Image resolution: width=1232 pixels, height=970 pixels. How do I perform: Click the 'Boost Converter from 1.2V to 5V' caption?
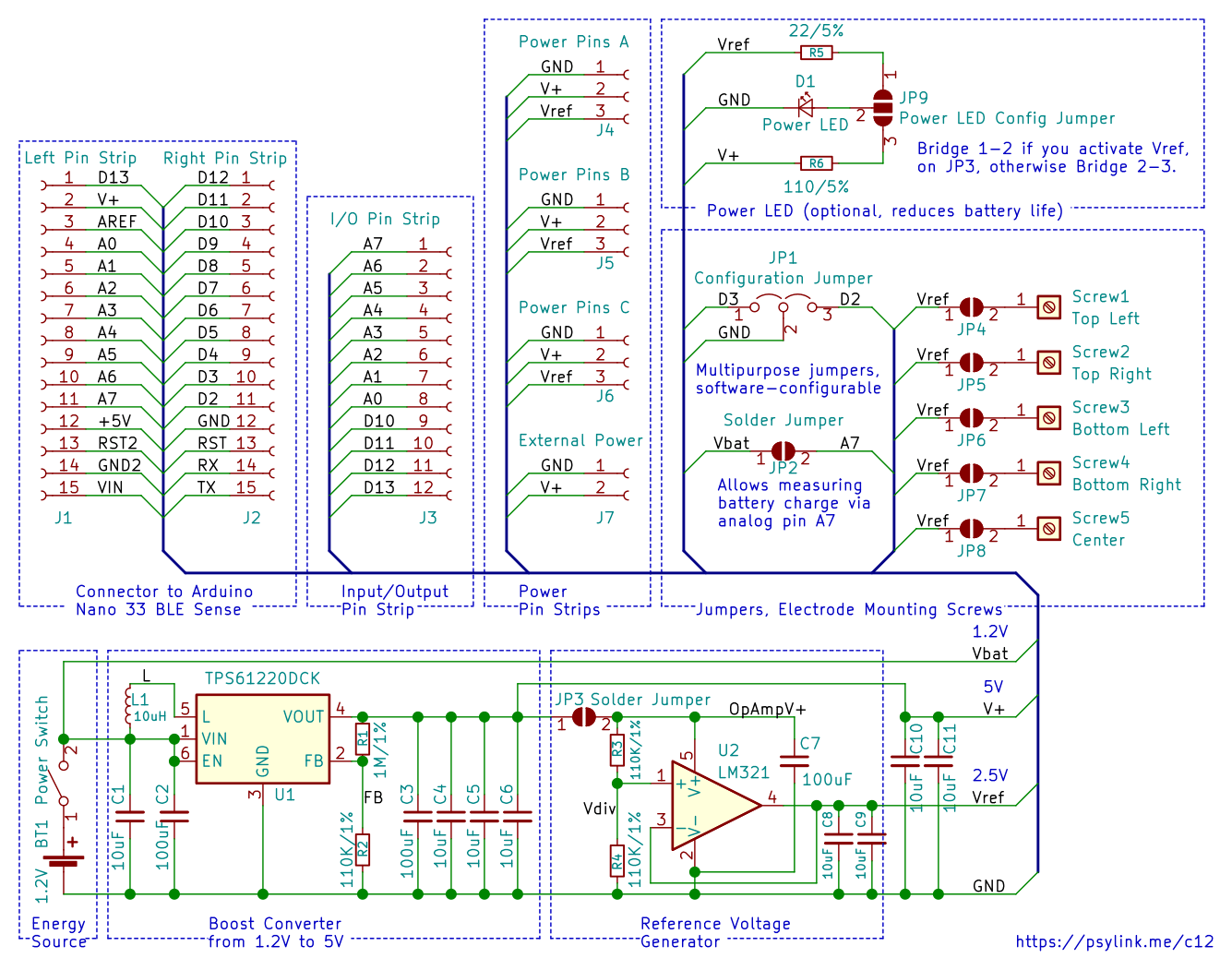275,932
